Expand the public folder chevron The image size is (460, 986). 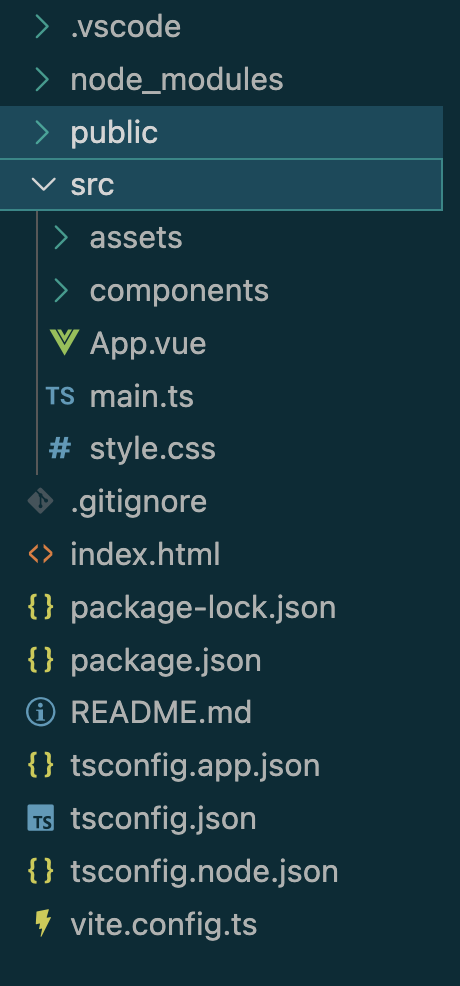click(x=41, y=132)
